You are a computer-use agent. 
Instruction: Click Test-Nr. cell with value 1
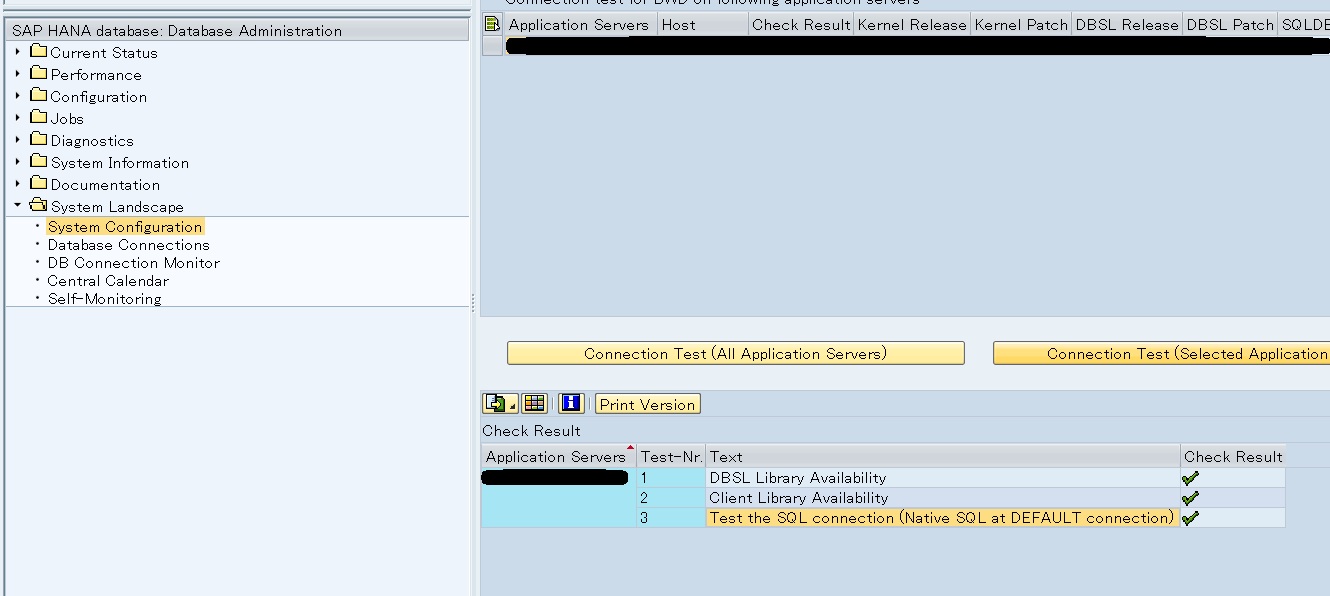click(x=671, y=478)
